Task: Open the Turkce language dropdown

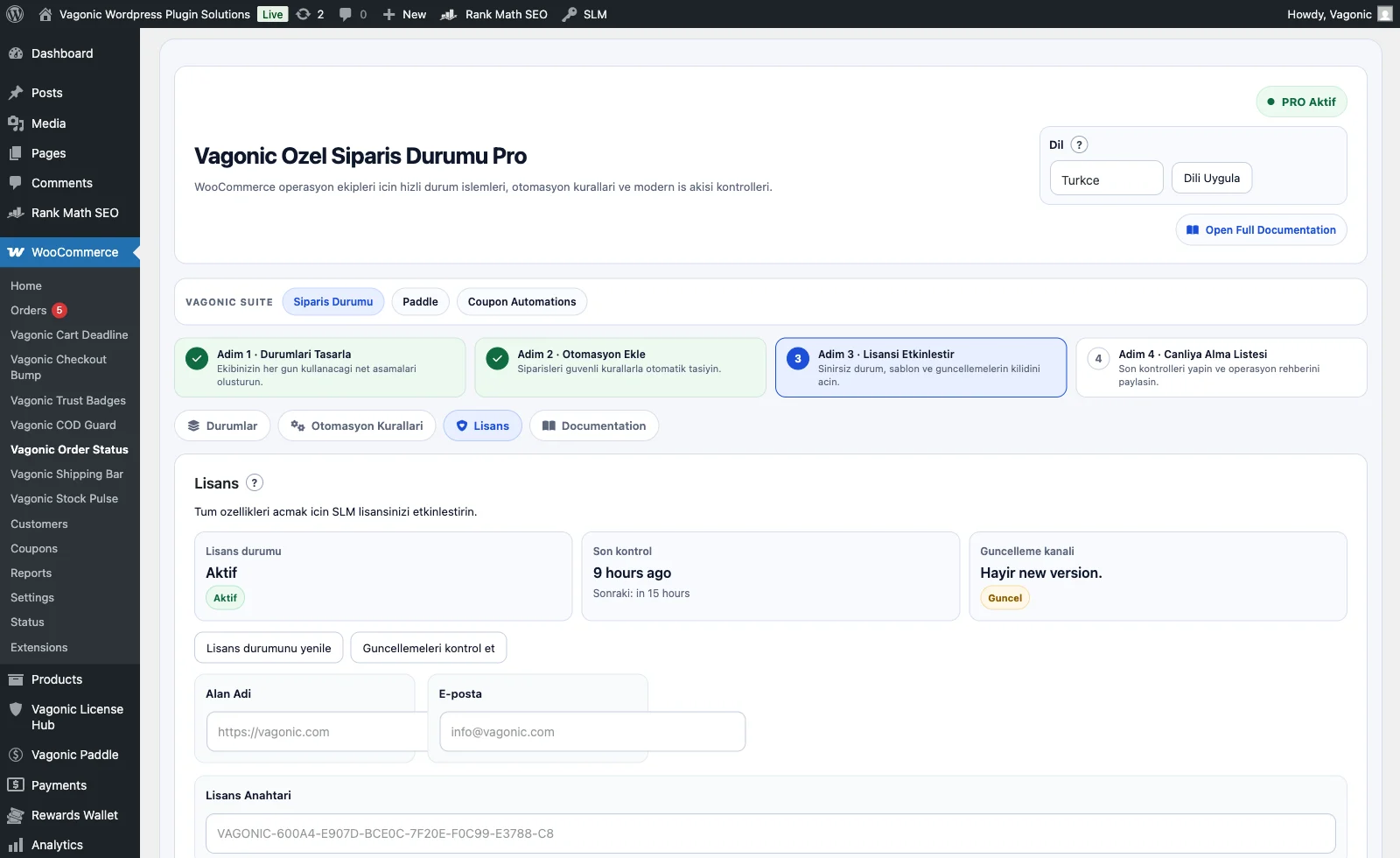Action: coord(1106,178)
